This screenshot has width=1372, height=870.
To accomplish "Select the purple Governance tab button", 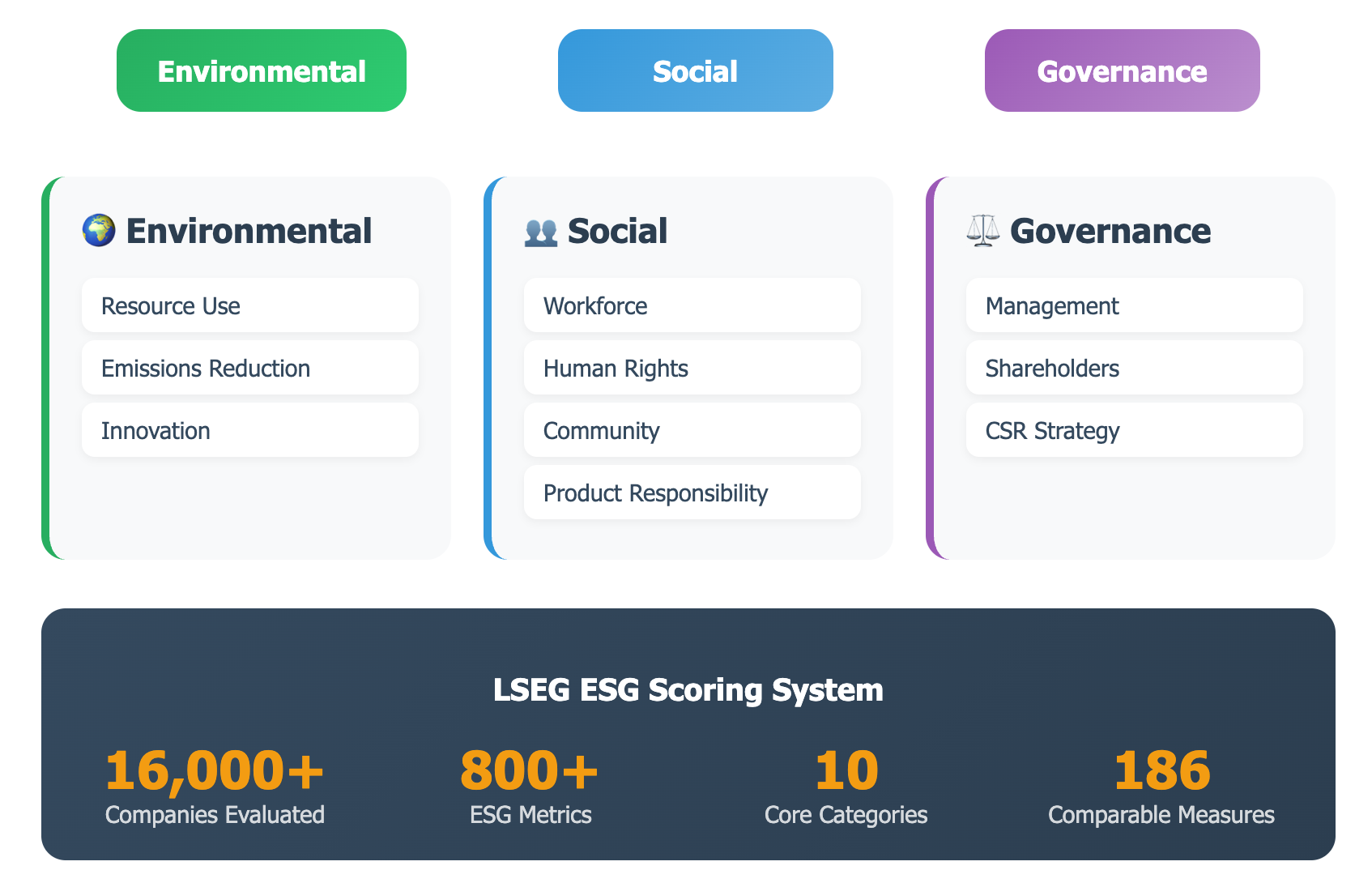I will coord(1122,71).
